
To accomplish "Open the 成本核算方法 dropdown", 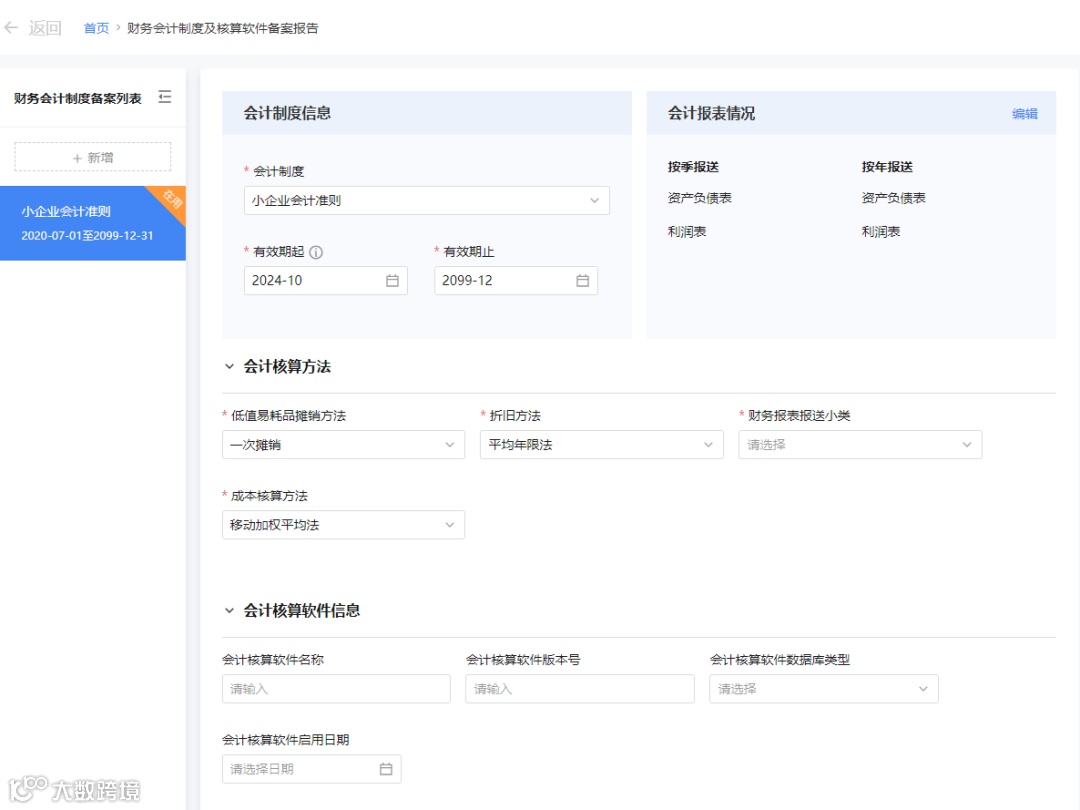I will tap(343, 525).
